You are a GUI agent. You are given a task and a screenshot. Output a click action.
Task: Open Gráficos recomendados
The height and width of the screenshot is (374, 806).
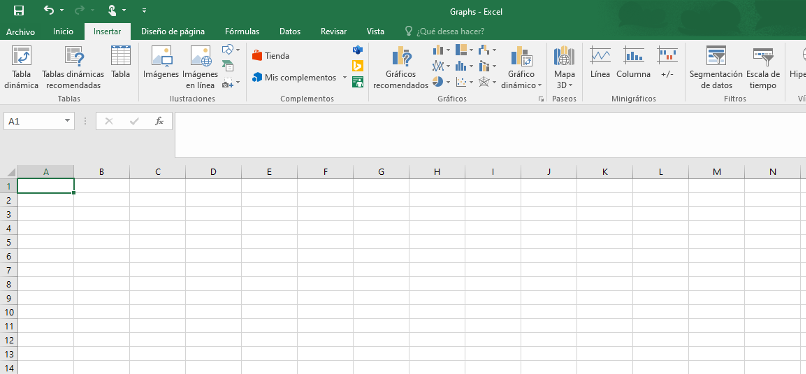pyautogui.click(x=401, y=67)
